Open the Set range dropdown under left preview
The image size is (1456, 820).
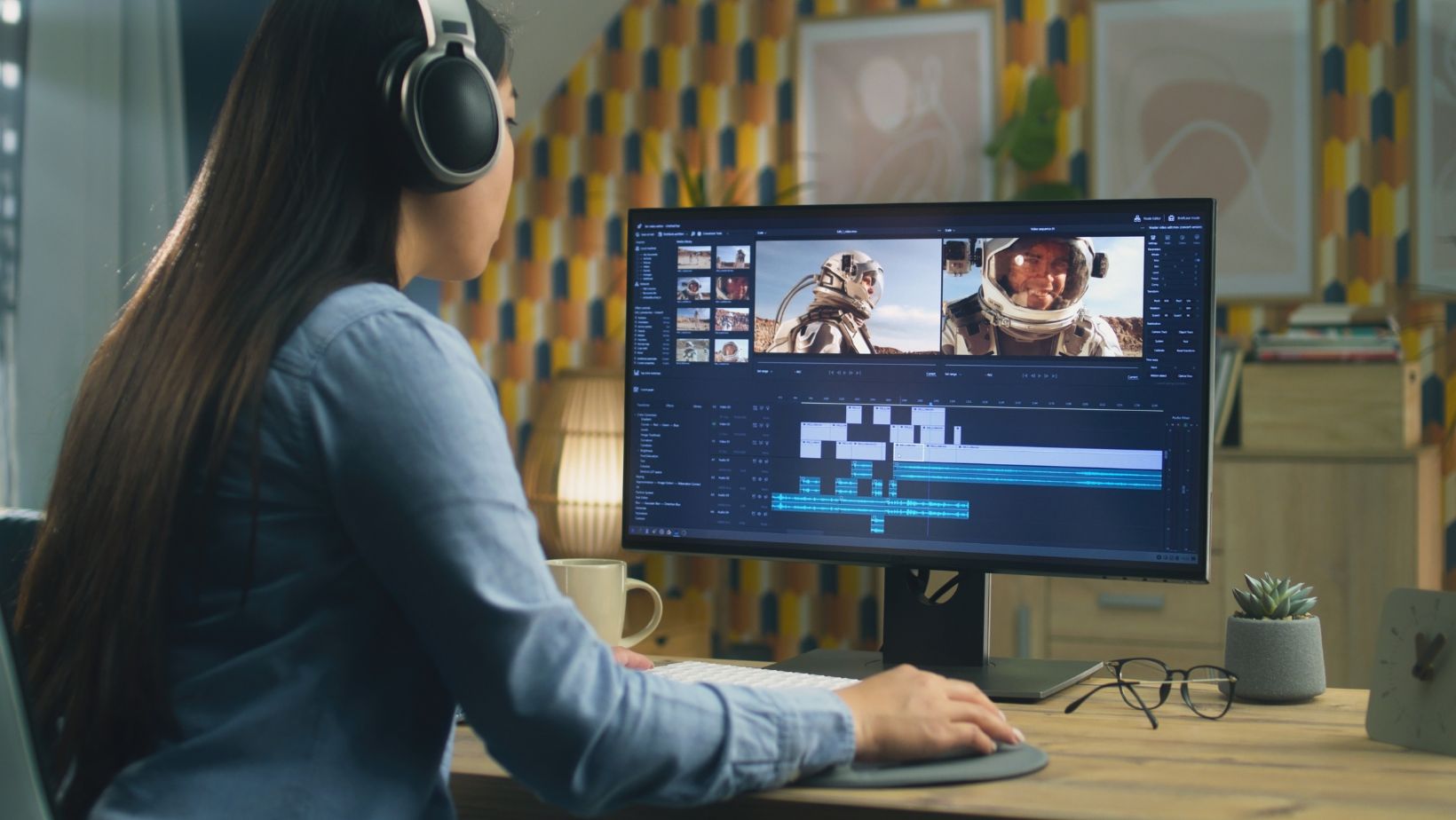(764, 373)
